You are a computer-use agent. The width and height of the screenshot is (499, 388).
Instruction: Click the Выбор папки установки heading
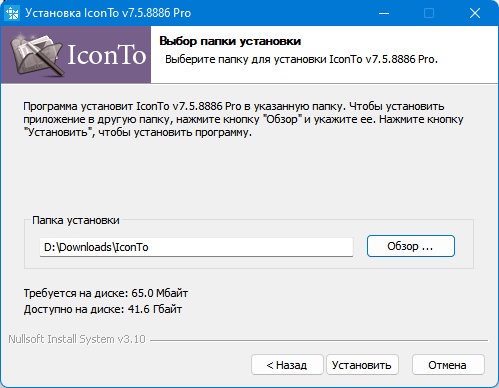pos(230,41)
